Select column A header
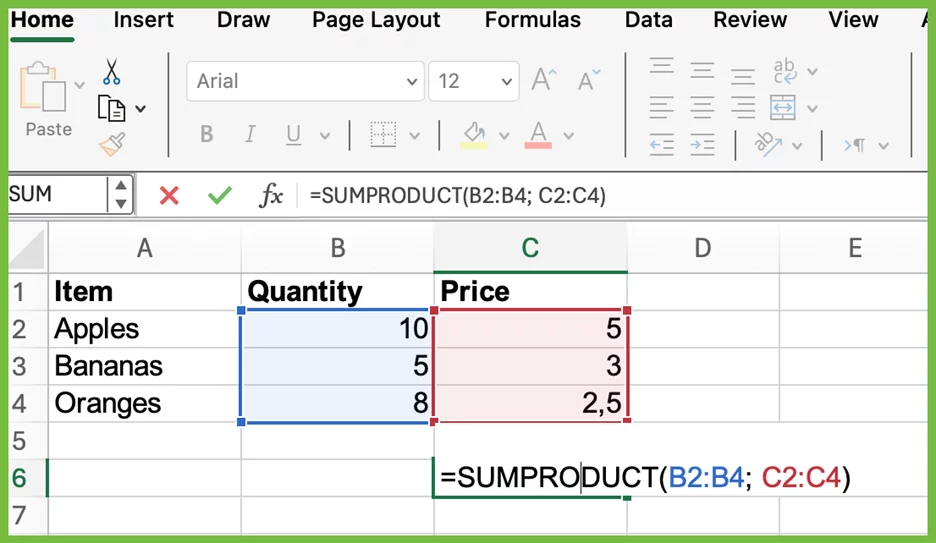 (x=144, y=248)
